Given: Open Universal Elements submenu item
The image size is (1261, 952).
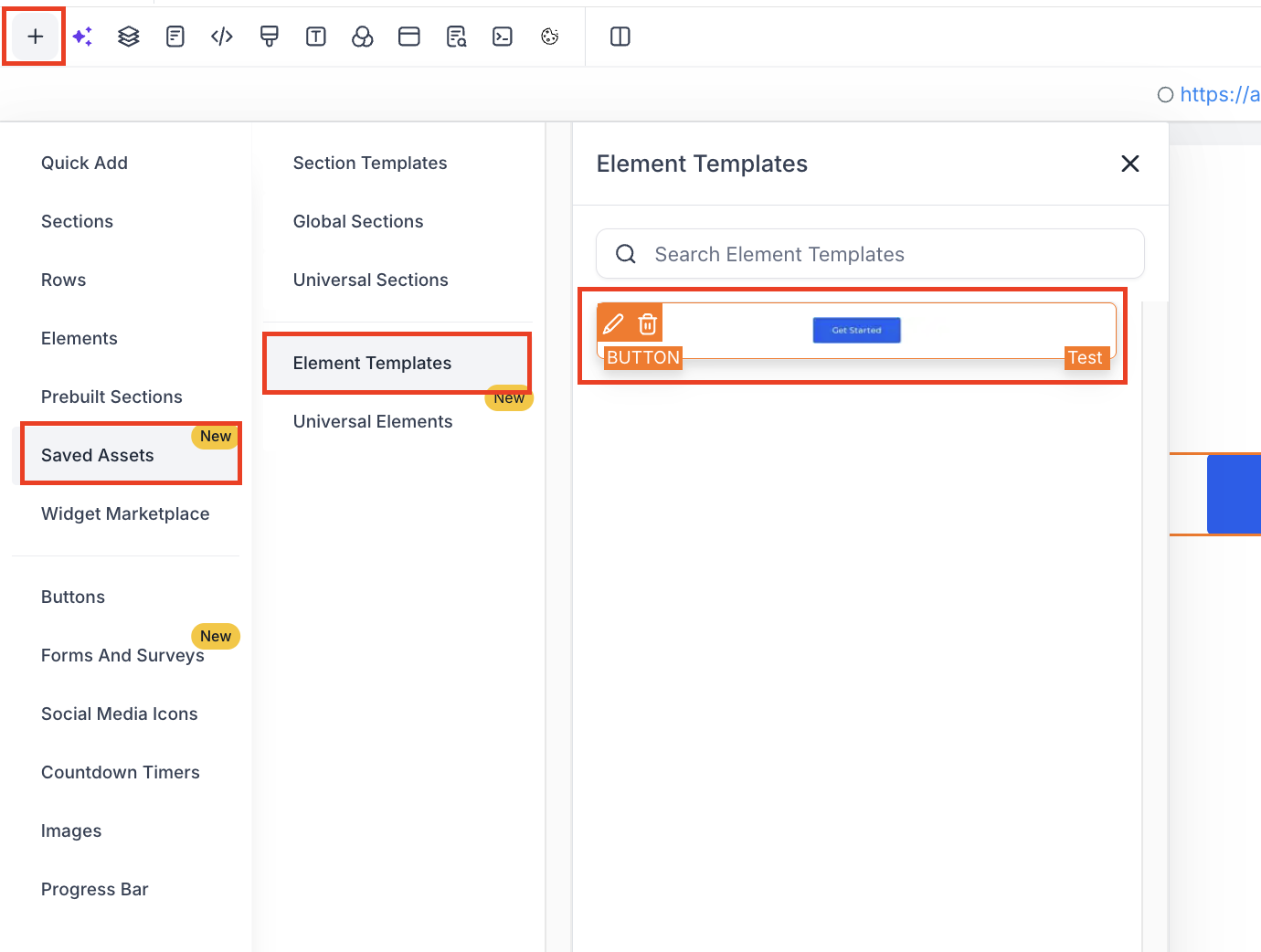Looking at the screenshot, I should [x=373, y=421].
